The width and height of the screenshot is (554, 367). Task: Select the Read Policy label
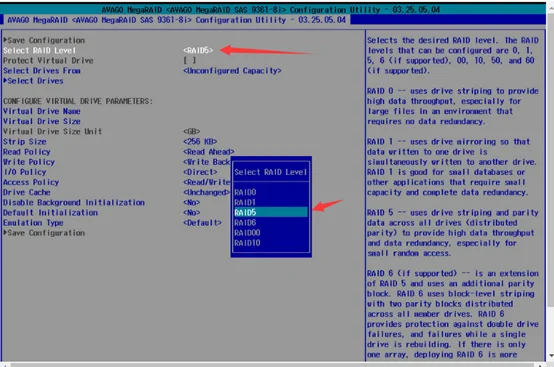click(27, 152)
